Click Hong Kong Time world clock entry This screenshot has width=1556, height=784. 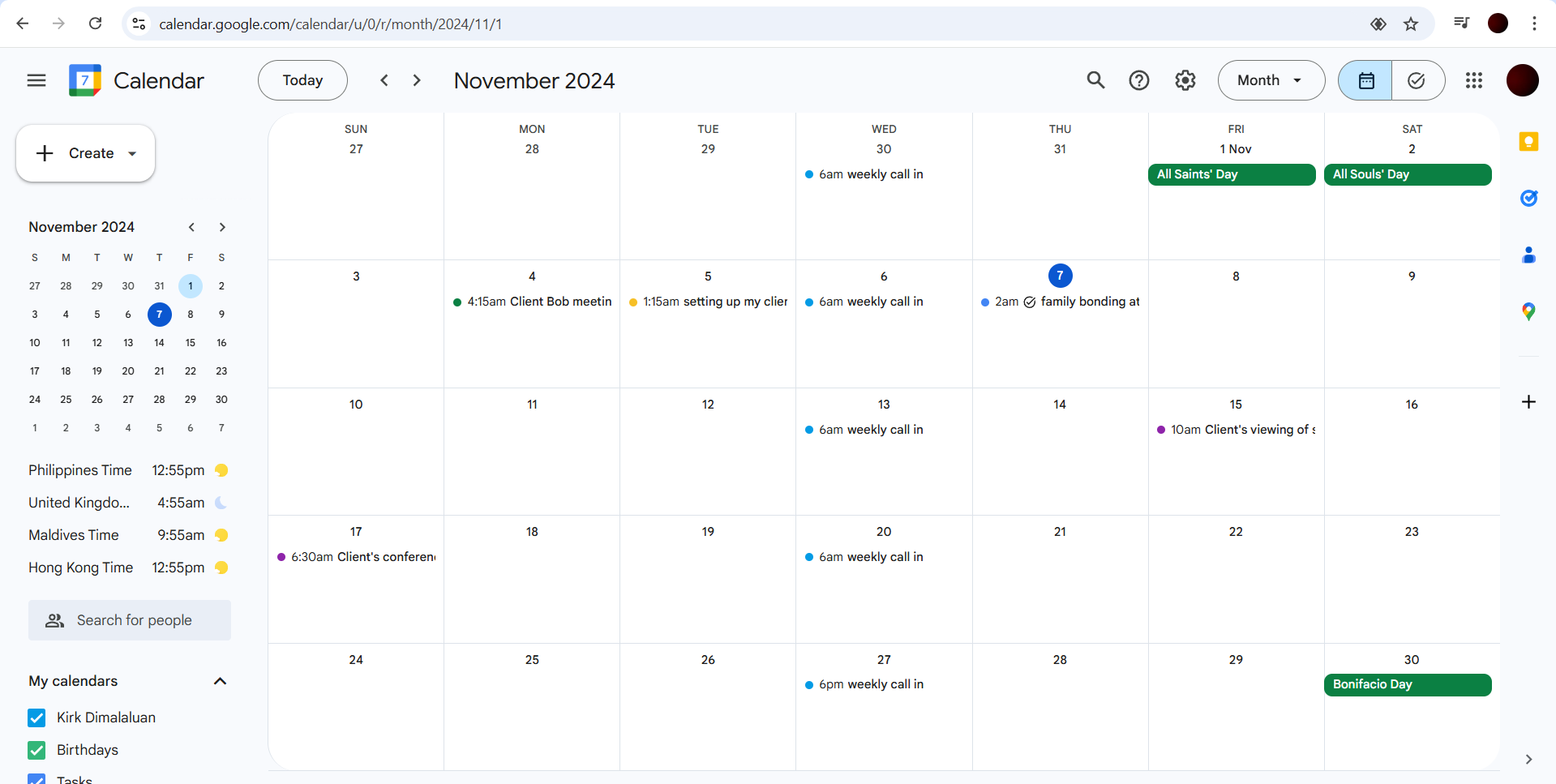coord(129,568)
